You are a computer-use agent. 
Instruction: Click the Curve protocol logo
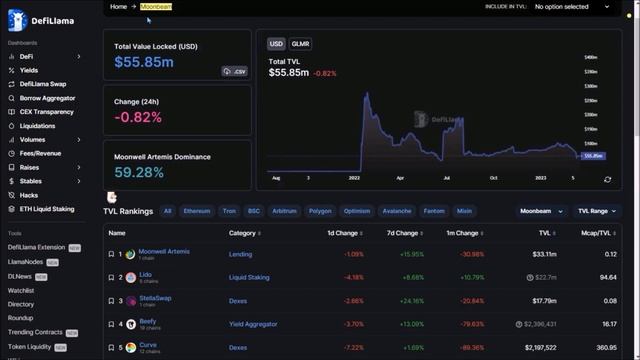[131, 348]
